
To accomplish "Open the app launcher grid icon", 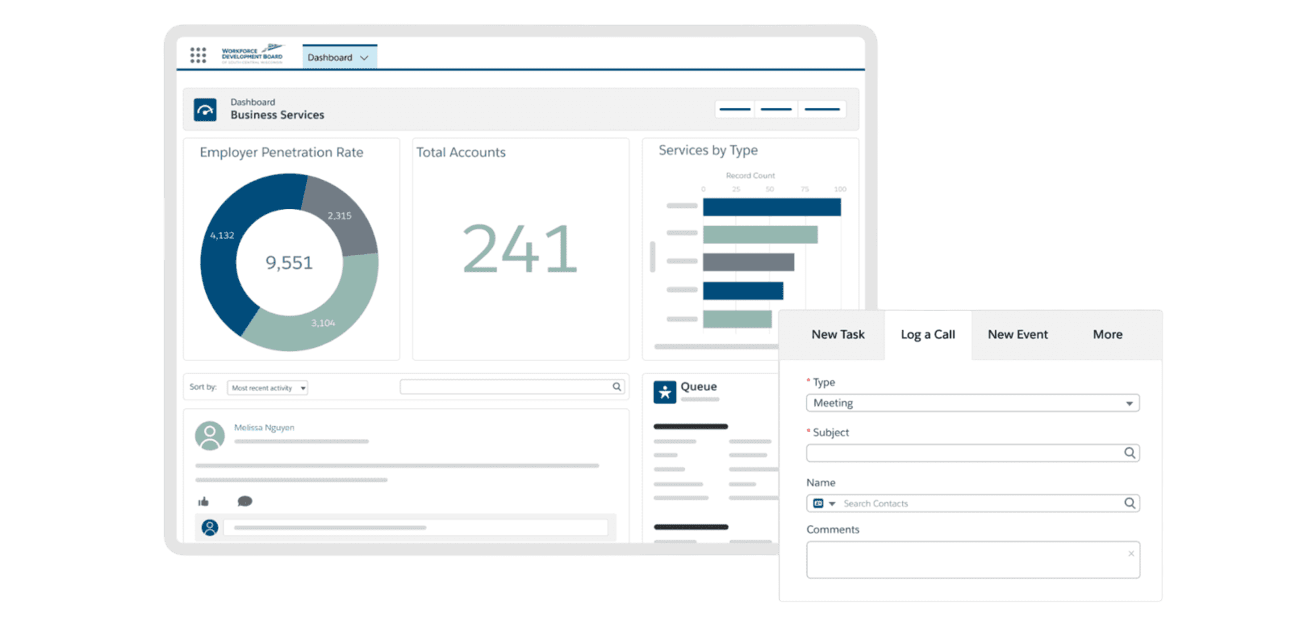I will tap(198, 56).
